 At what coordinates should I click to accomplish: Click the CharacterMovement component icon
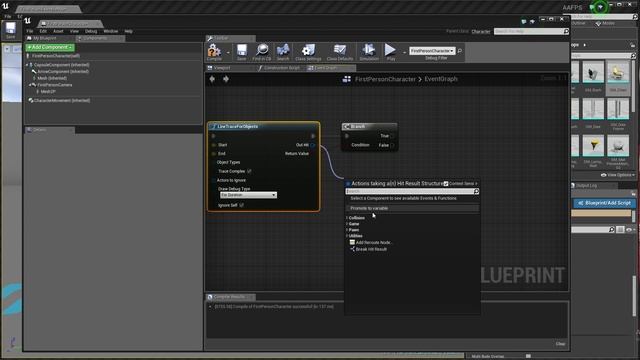pos(31,100)
